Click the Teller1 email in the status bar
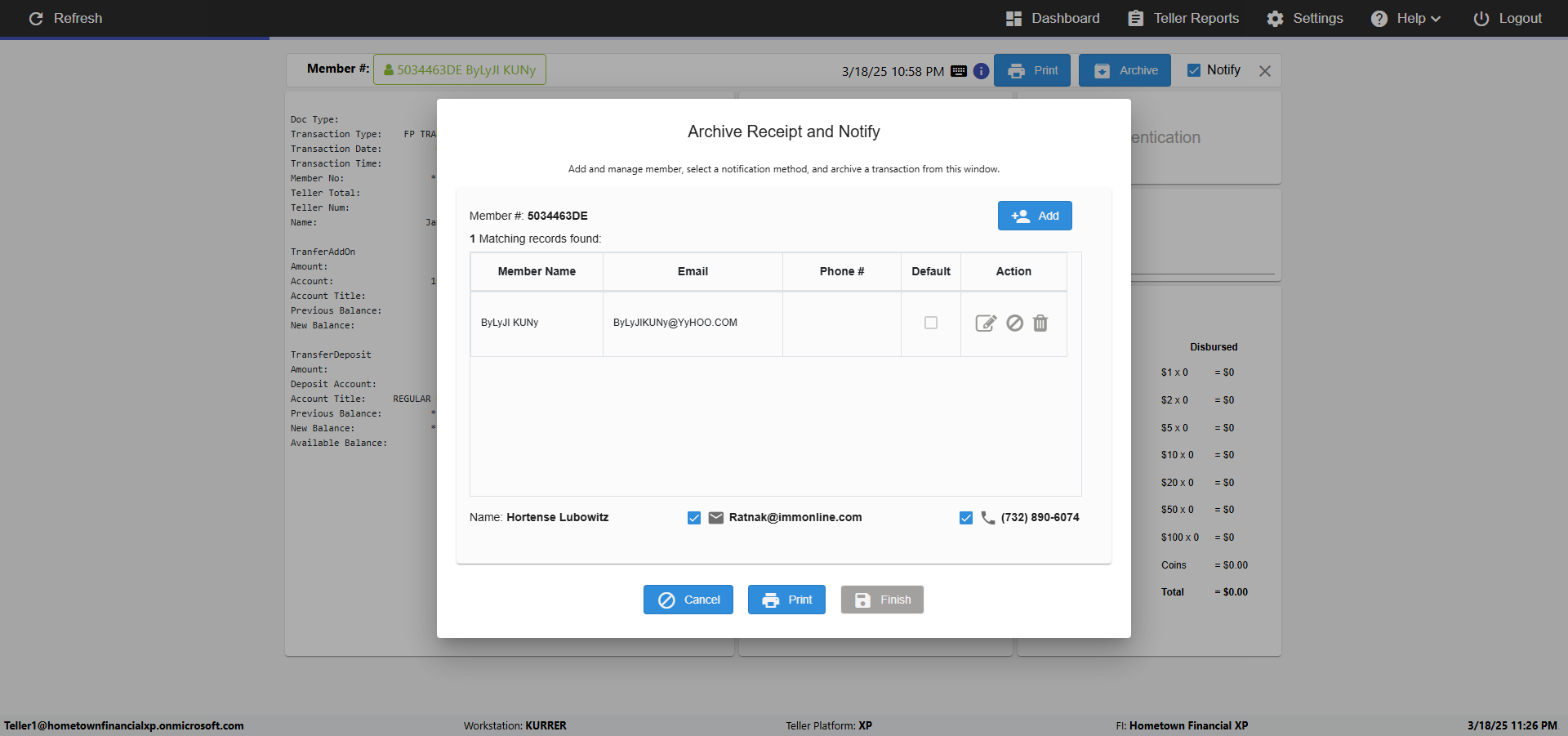This screenshot has height=736, width=1568. point(124,725)
